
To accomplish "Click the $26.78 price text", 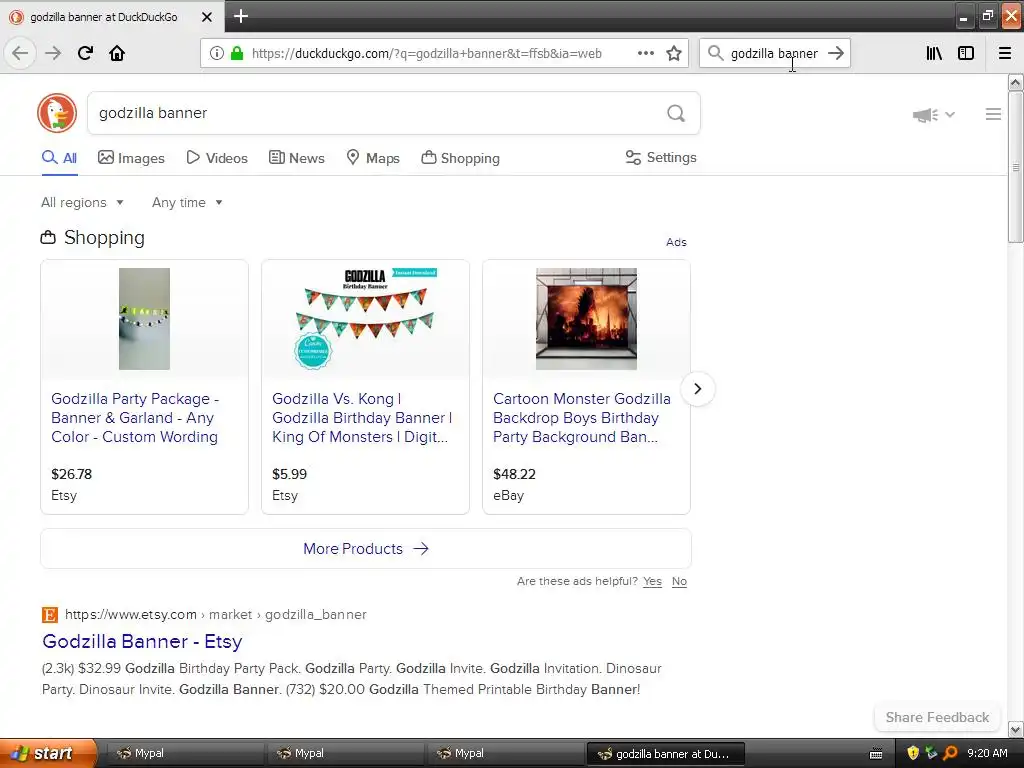I will (x=72, y=474).
